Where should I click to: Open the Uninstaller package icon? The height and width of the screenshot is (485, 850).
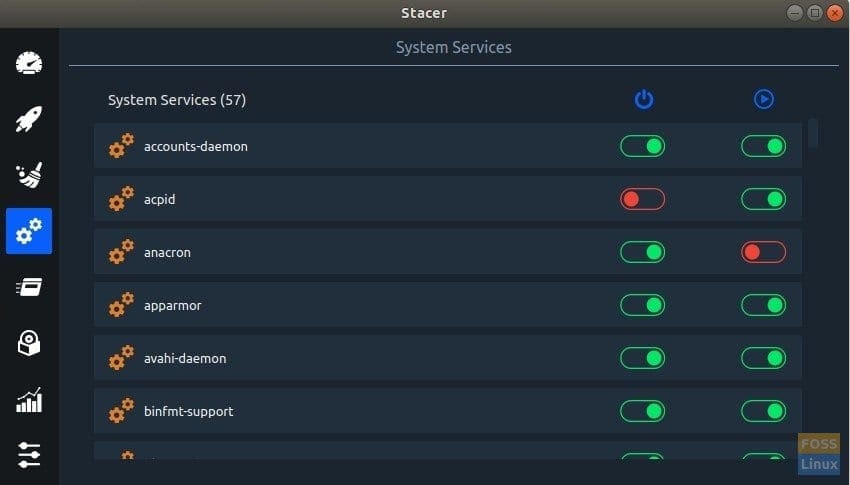tap(29, 343)
